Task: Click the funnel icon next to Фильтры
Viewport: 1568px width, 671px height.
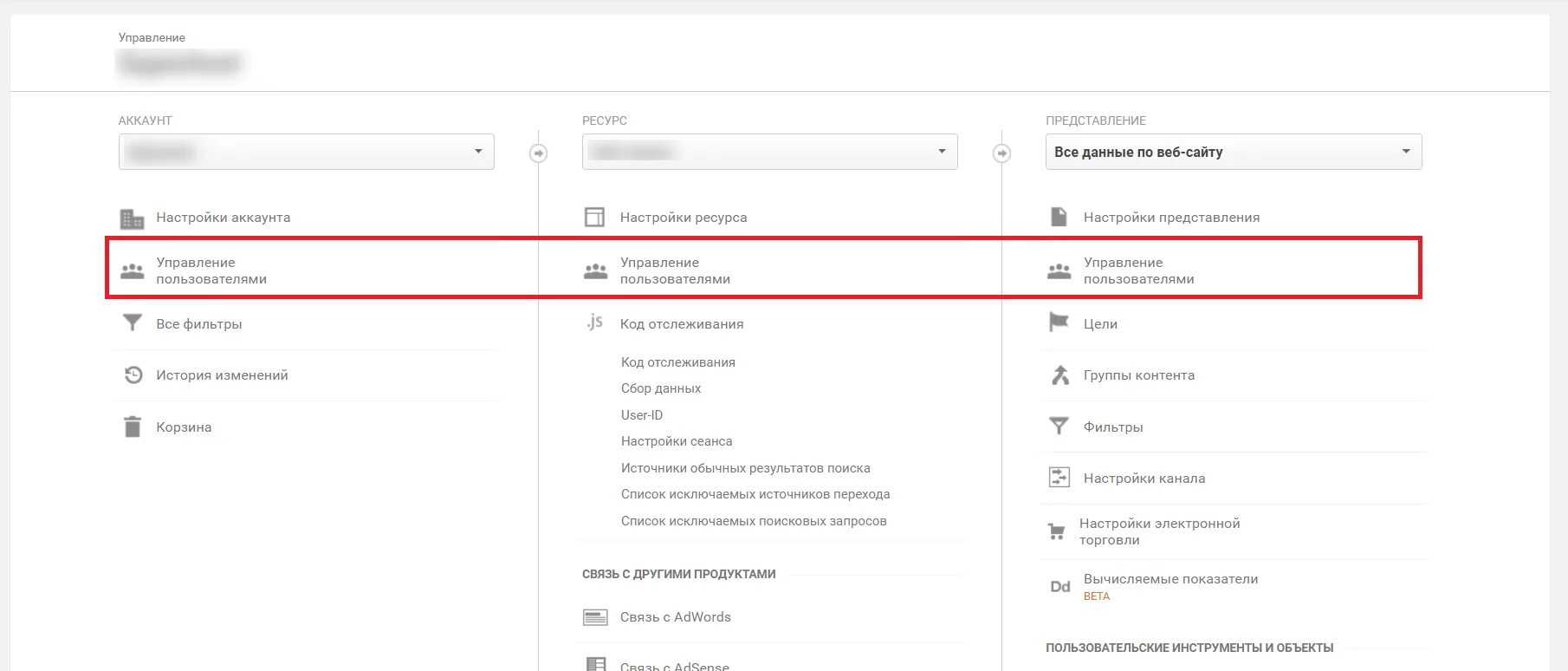Action: point(1059,427)
